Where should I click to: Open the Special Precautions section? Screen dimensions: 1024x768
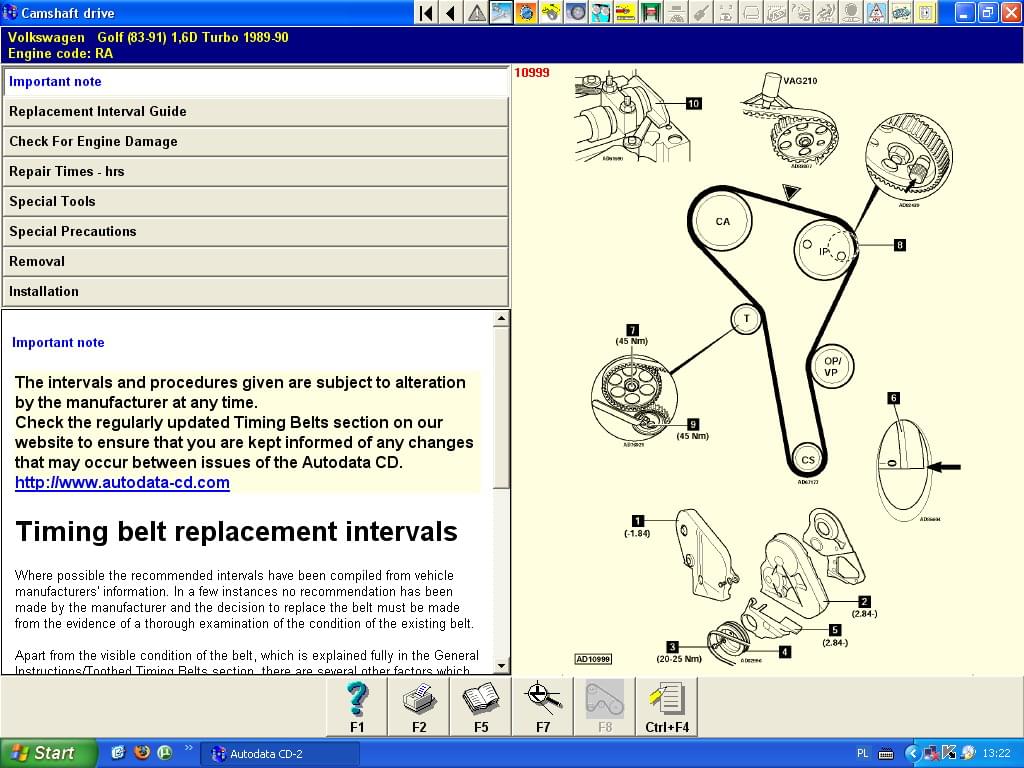point(255,232)
